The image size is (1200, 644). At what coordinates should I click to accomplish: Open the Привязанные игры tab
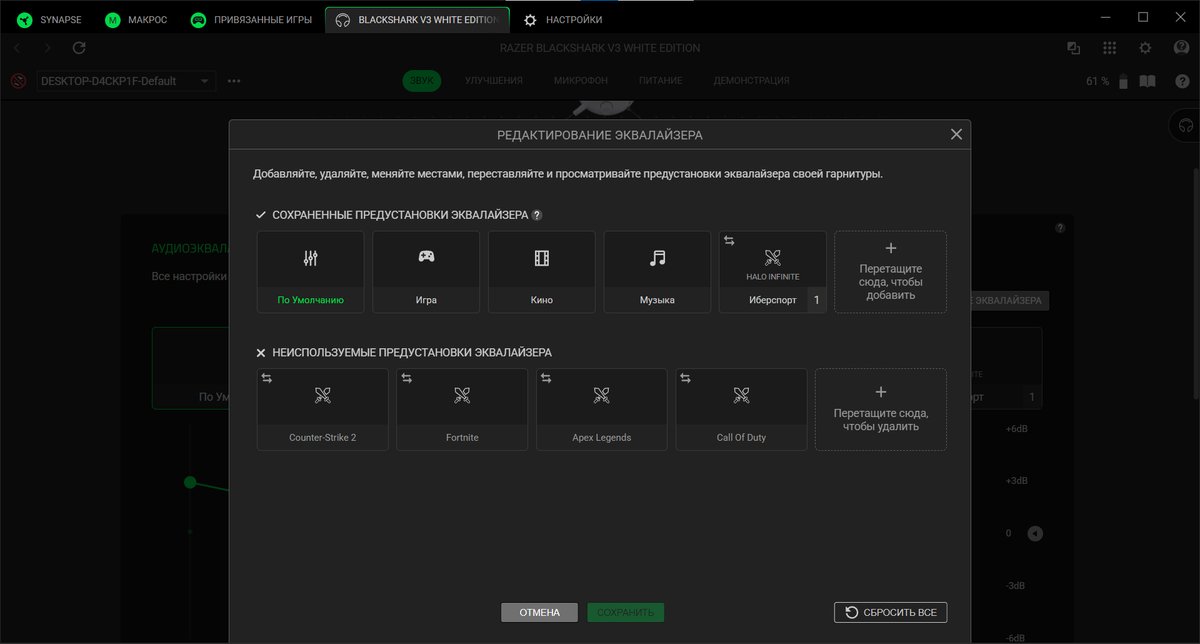coord(253,19)
